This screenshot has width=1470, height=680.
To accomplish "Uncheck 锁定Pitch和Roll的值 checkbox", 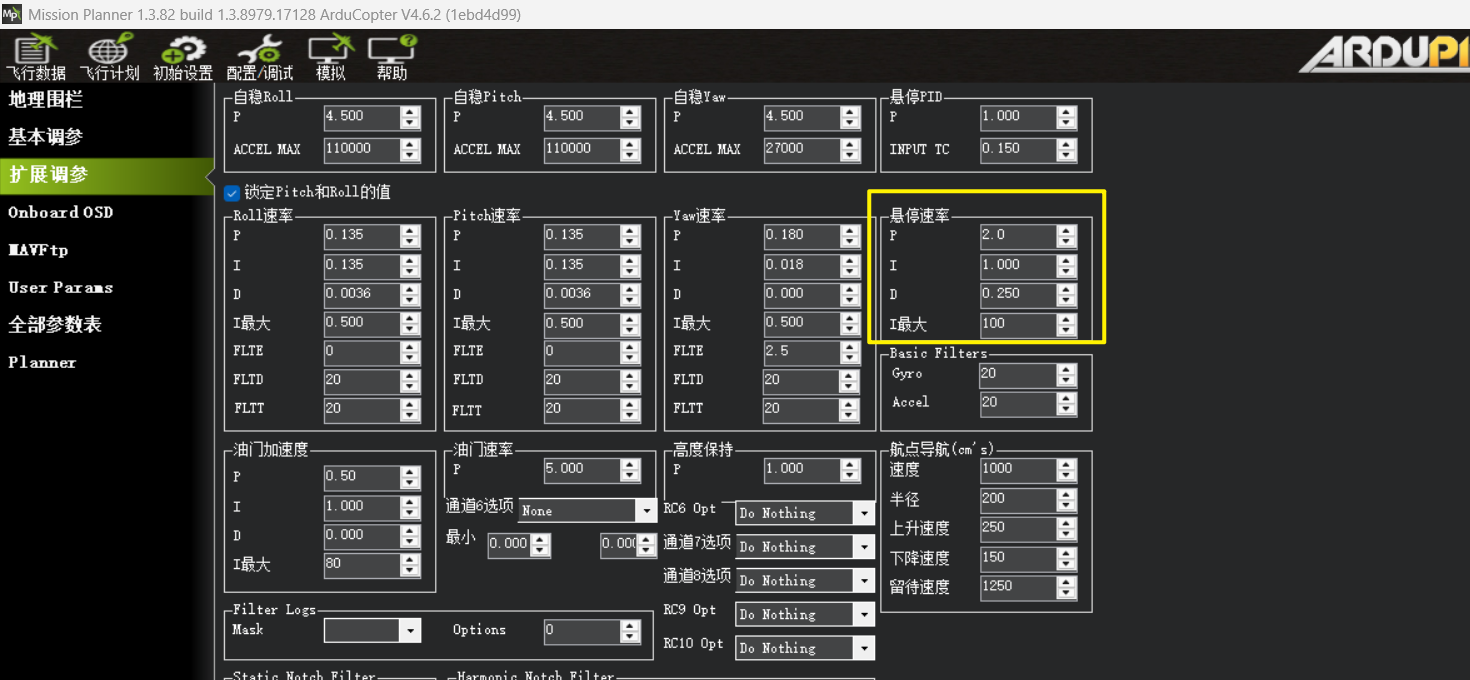I will coord(232,192).
